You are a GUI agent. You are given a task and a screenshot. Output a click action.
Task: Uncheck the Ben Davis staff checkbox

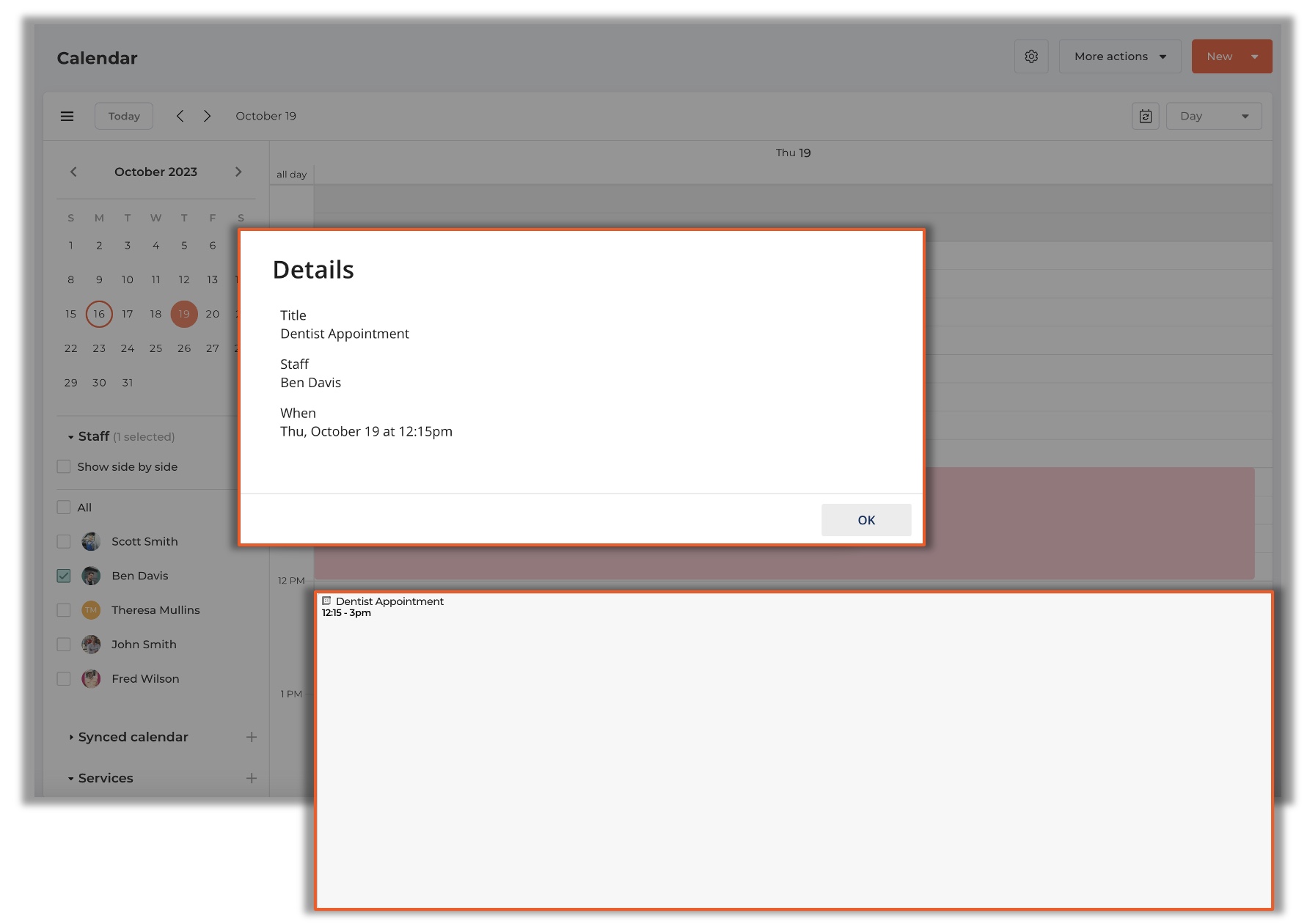tap(64, 576)
